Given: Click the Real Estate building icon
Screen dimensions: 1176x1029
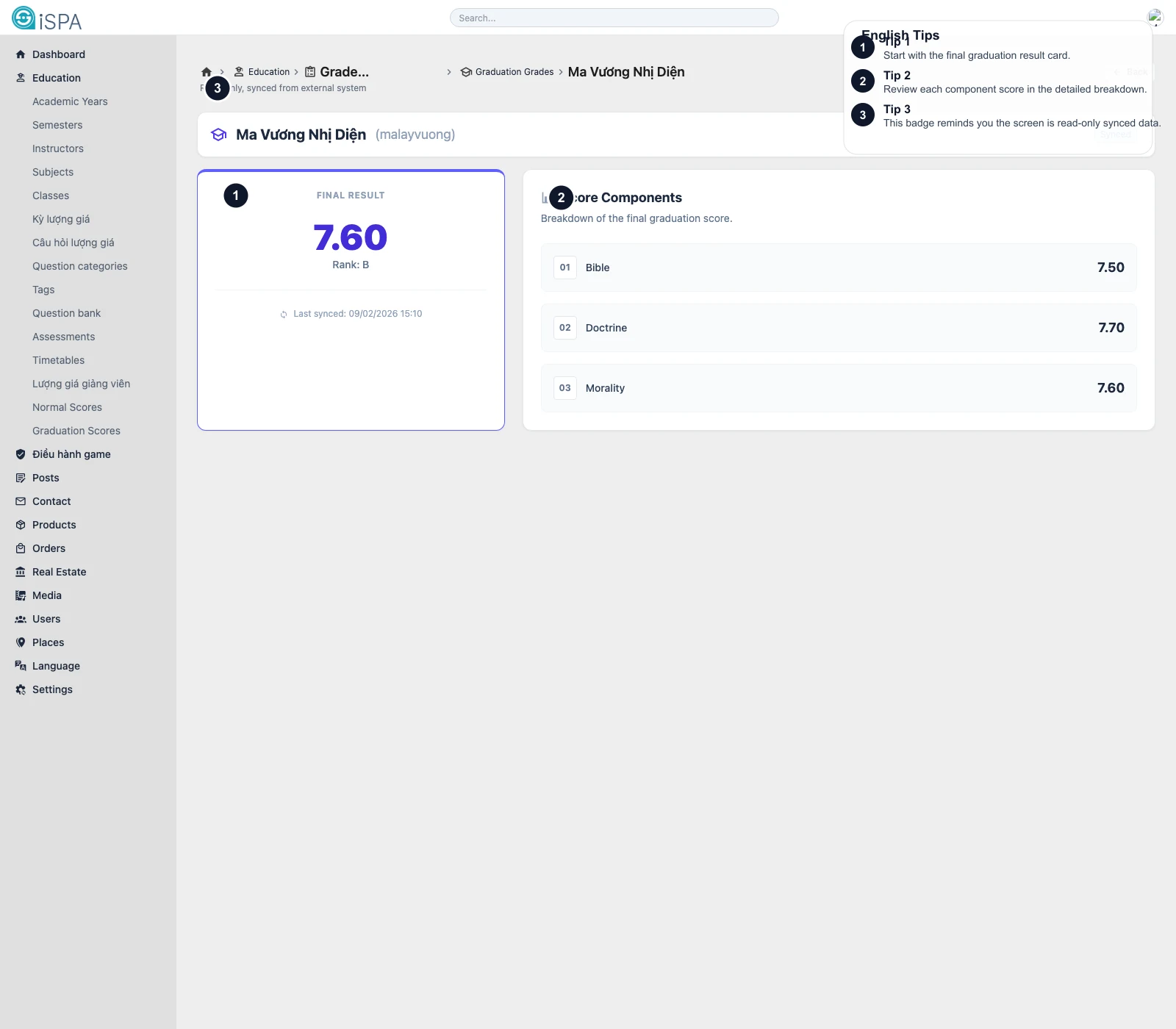Looking at the screenshot, I should pos(21,572).
